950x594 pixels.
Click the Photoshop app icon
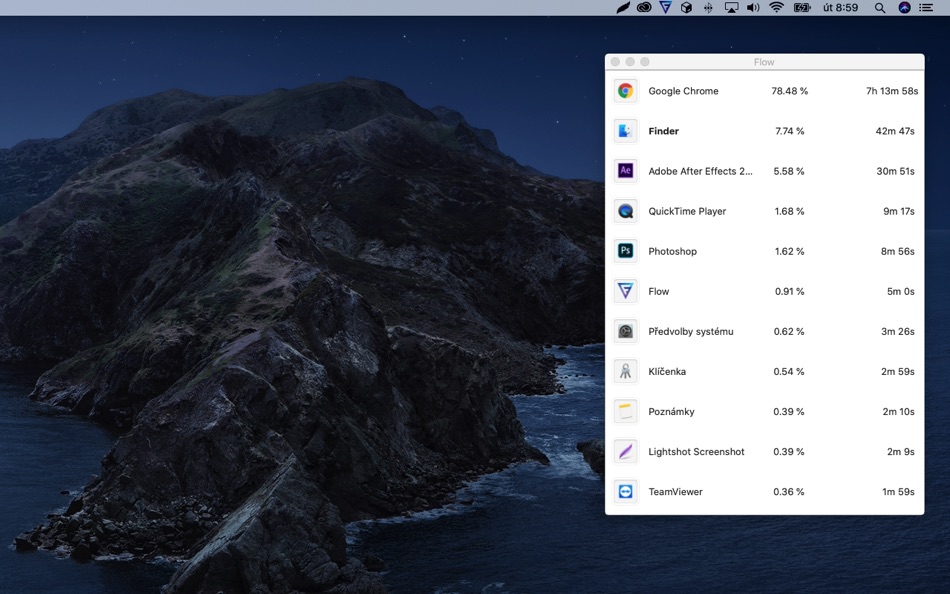point(625,251)
